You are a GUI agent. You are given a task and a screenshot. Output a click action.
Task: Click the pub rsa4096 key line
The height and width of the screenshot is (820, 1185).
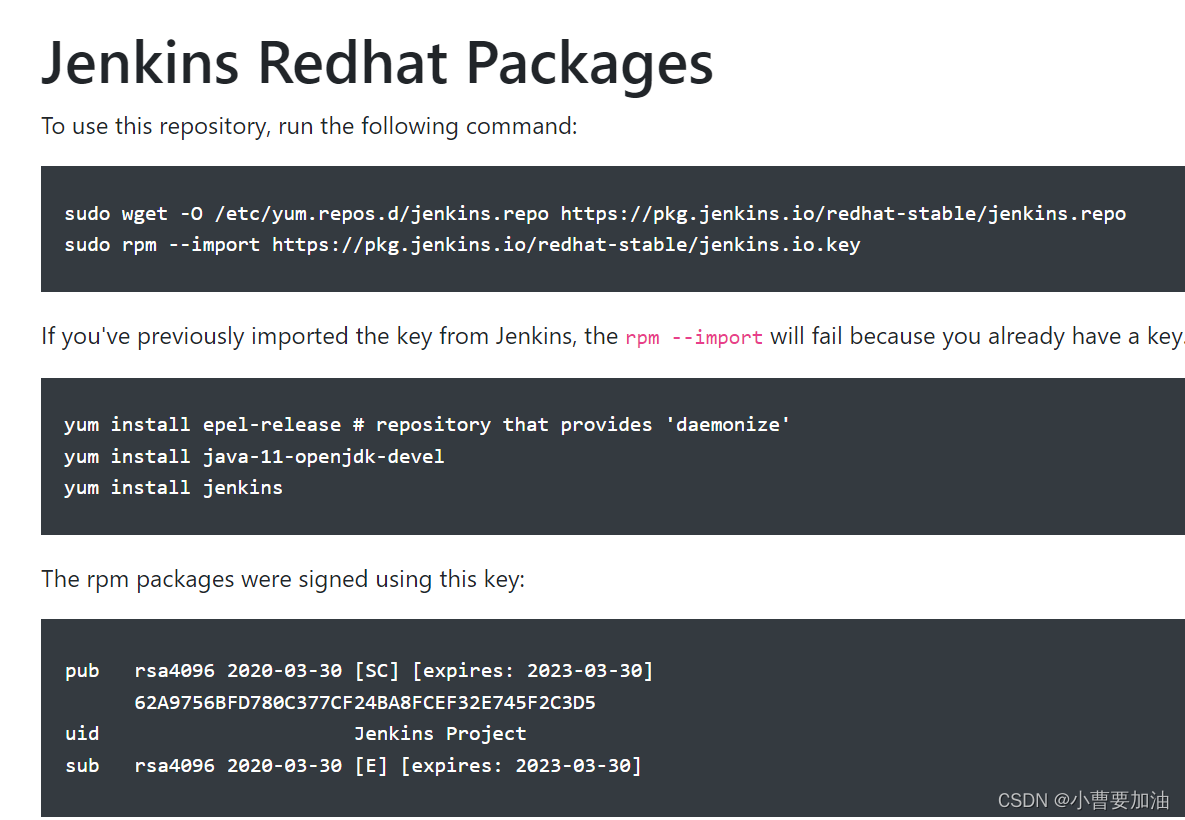point(359,671)
